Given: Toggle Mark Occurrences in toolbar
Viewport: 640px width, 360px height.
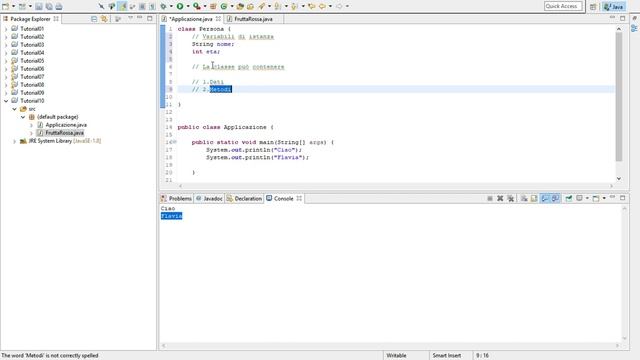Looking at the screenshot, I should coord(122,6).
